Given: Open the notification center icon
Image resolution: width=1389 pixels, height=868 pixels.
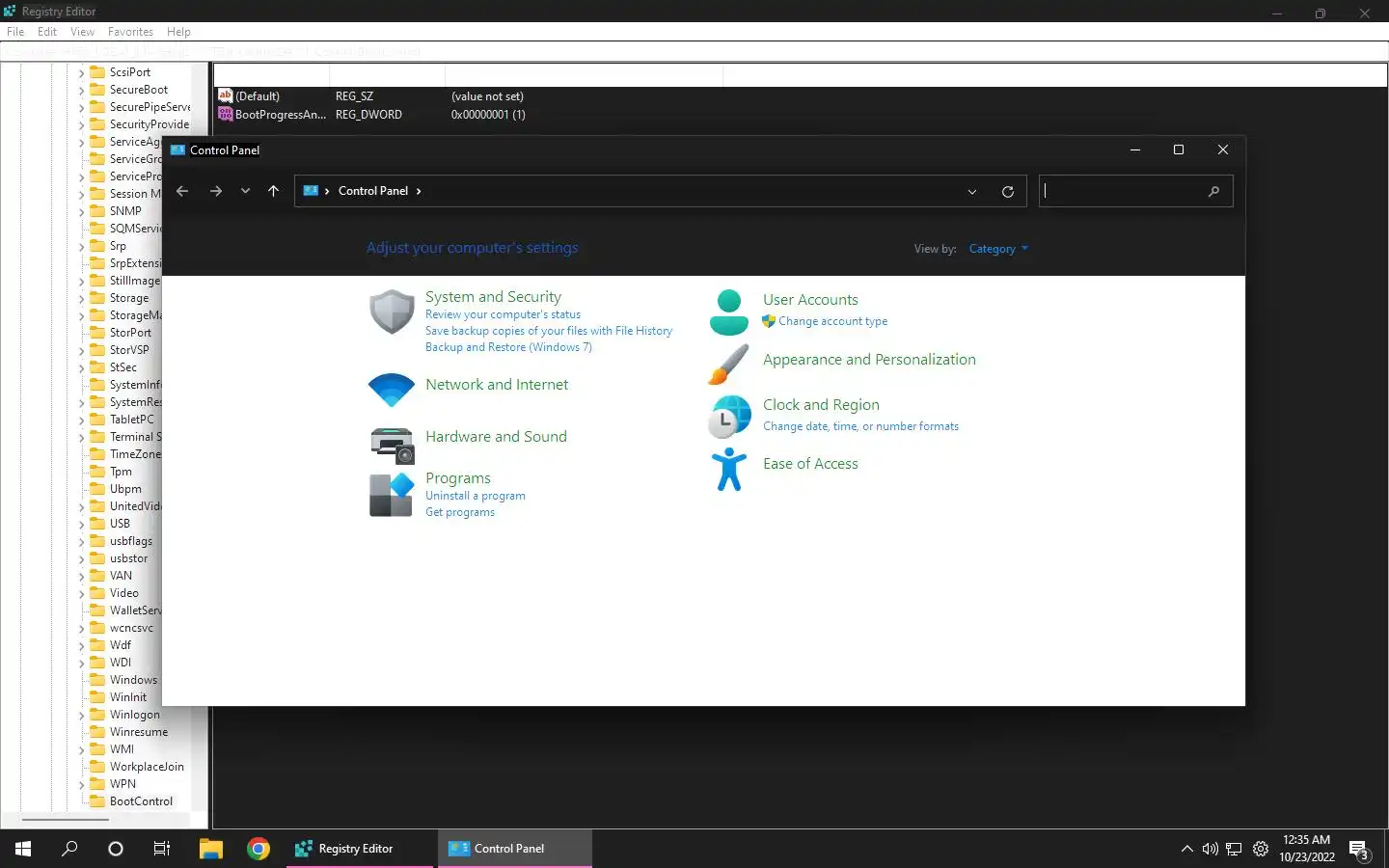Looking at the screenshot, I should click(1359, 850).
